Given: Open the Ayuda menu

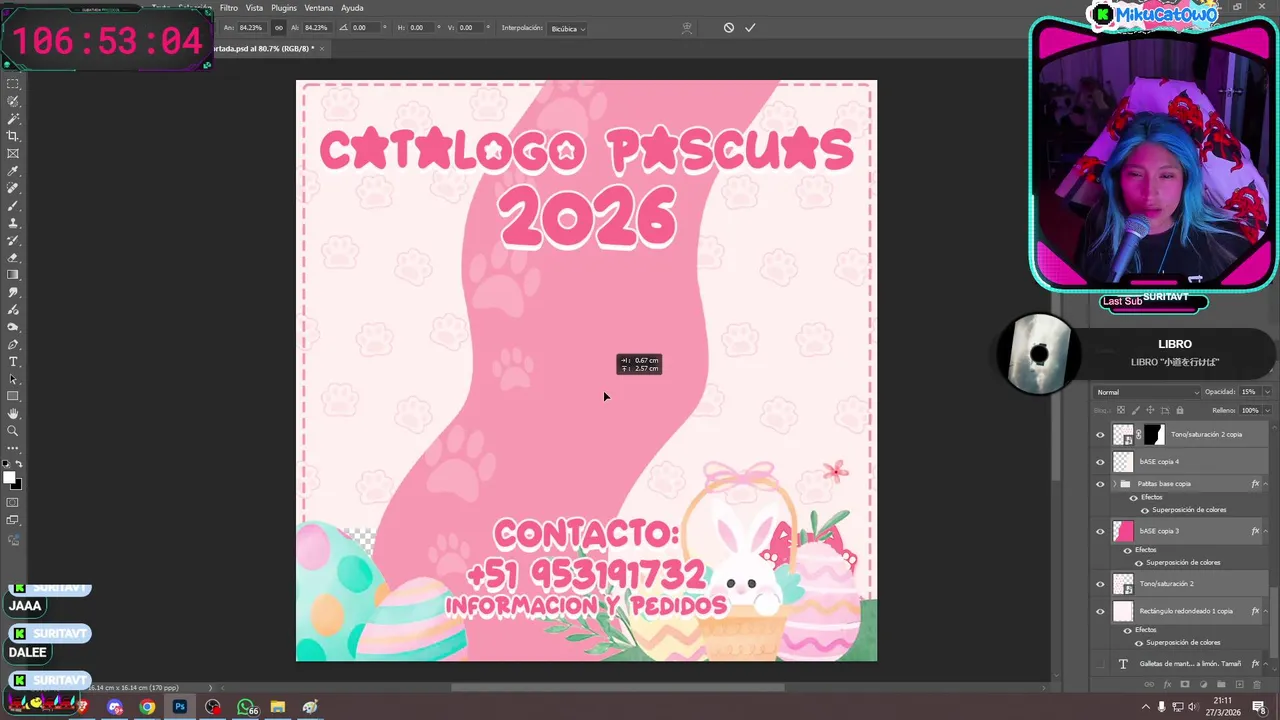Looking at the screenshot, I should [x=353, y=8].
